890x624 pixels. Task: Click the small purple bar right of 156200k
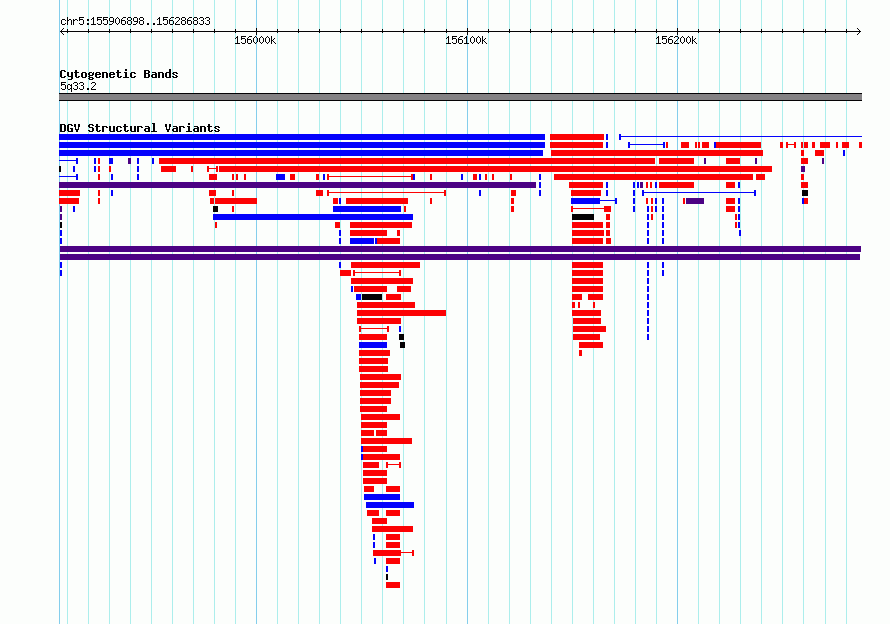point(695,201)
